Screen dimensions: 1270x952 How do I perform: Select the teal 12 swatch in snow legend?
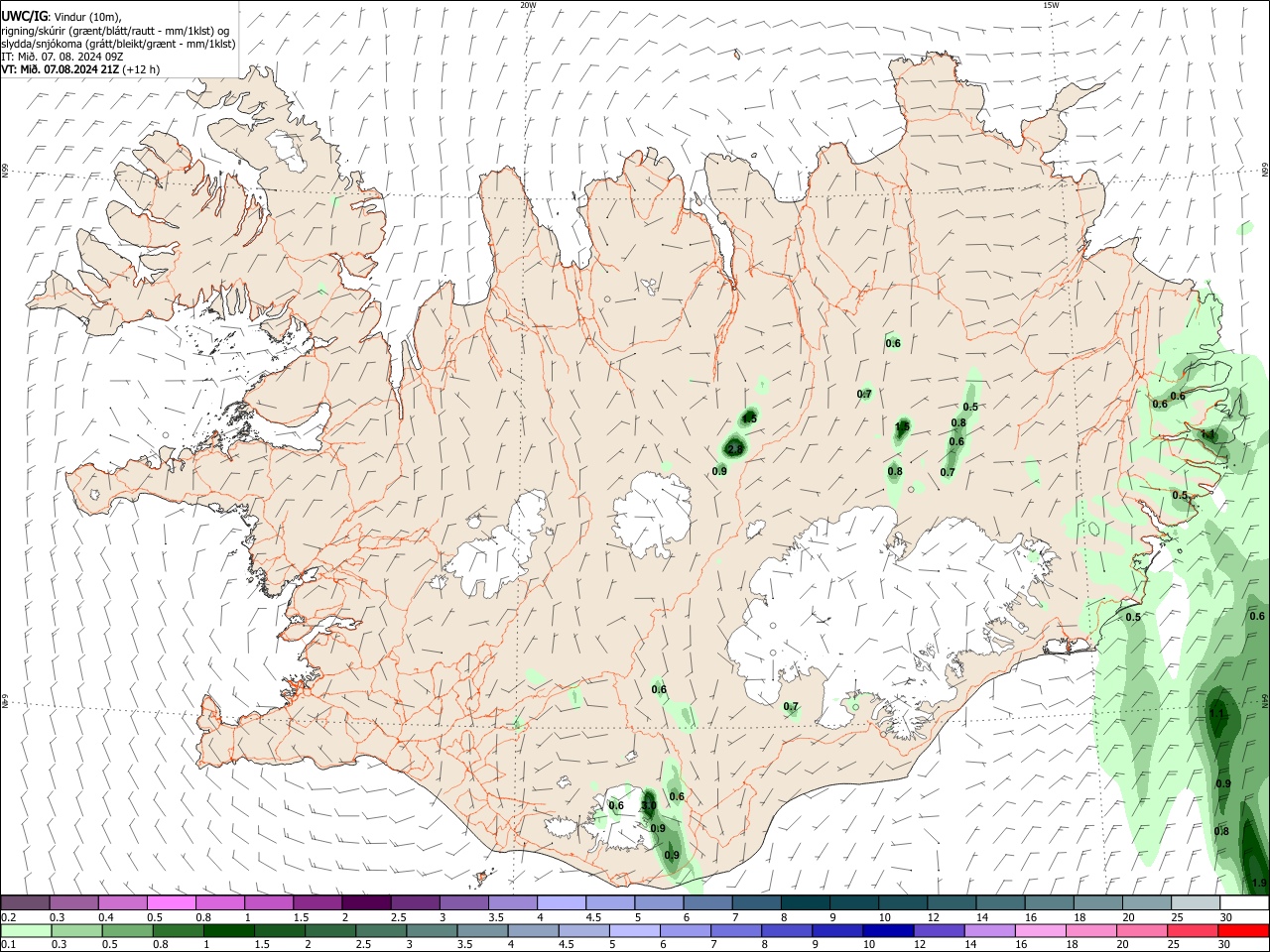[x=952, y=902]
